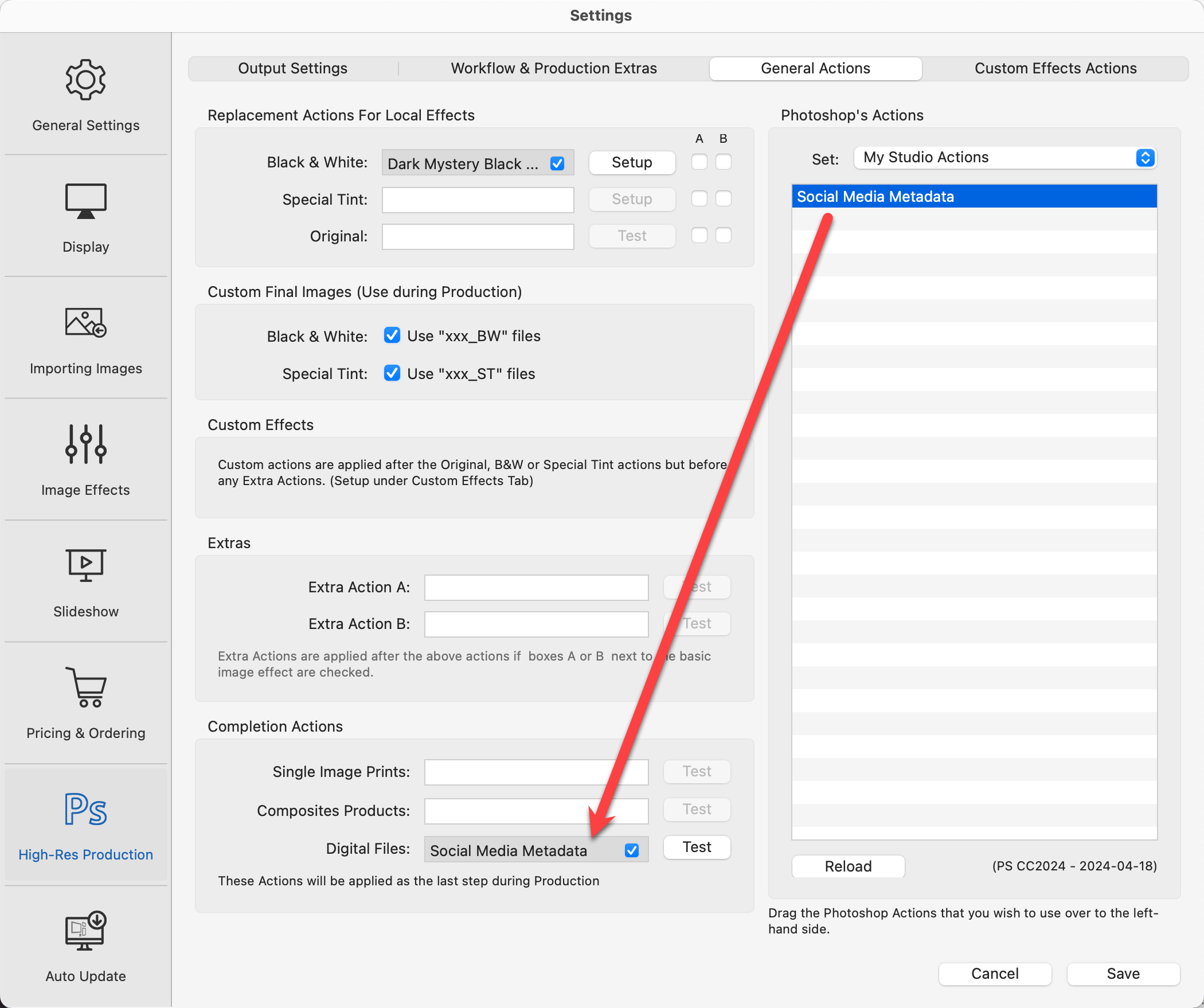The height and width of the screenshot is (1008, 1204).
Task: Uncheck Dark Mystery Black action checkbox
Action: (557, 164)
